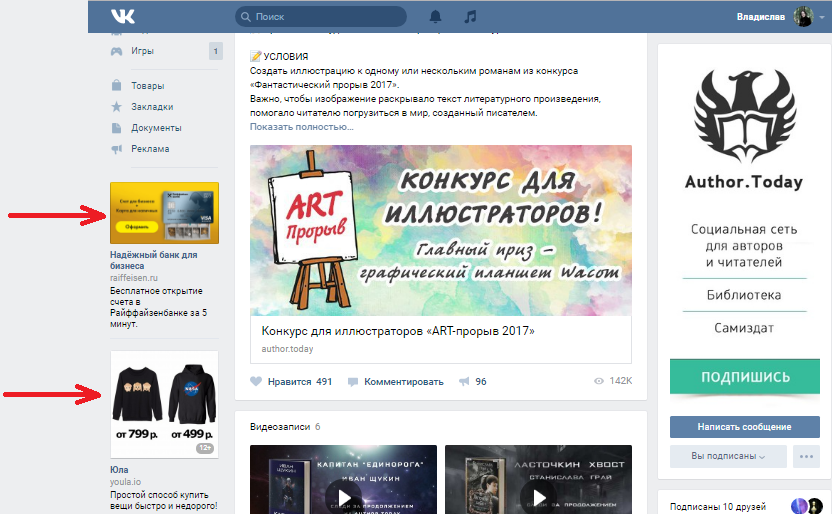
Task: Click the green ПОДПИШИСЬ button
Action: [x=745, y=377]
